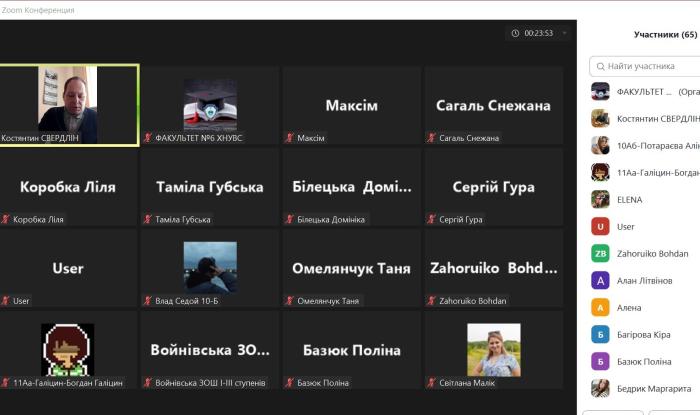Select Світлана Малік's video tile

tap(493, 349)
